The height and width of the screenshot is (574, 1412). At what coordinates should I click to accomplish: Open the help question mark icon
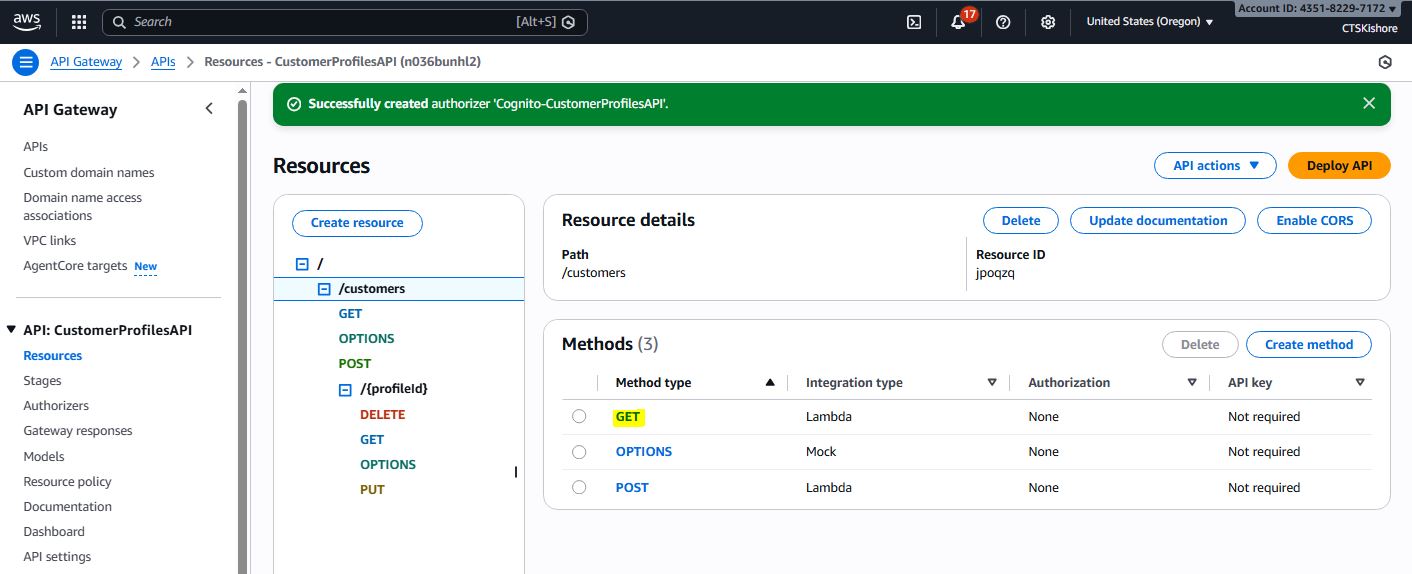[x=1003, y=22]
